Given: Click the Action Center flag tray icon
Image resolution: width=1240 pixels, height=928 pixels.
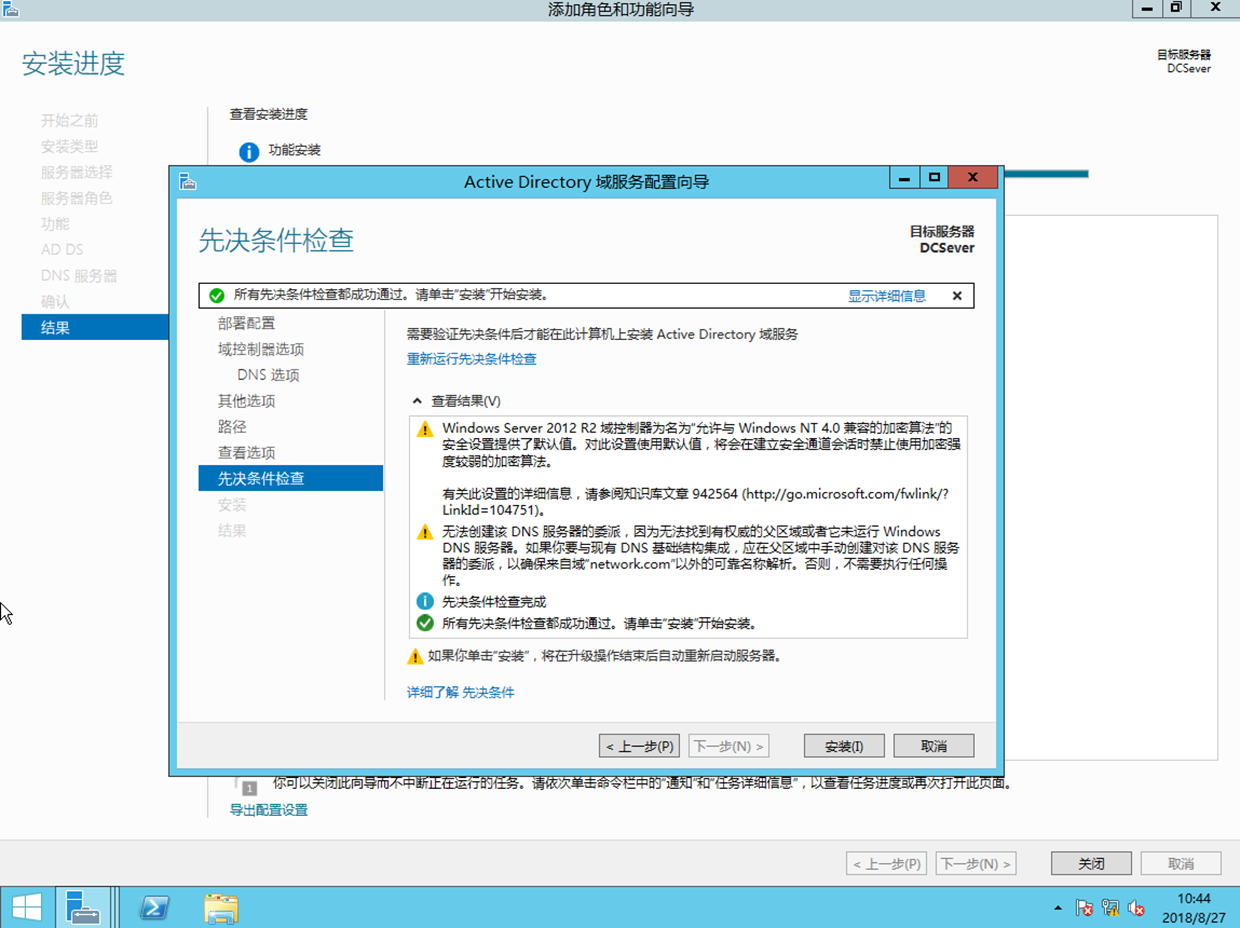Looking at the screenshot, I should (x=1084, y=908).
